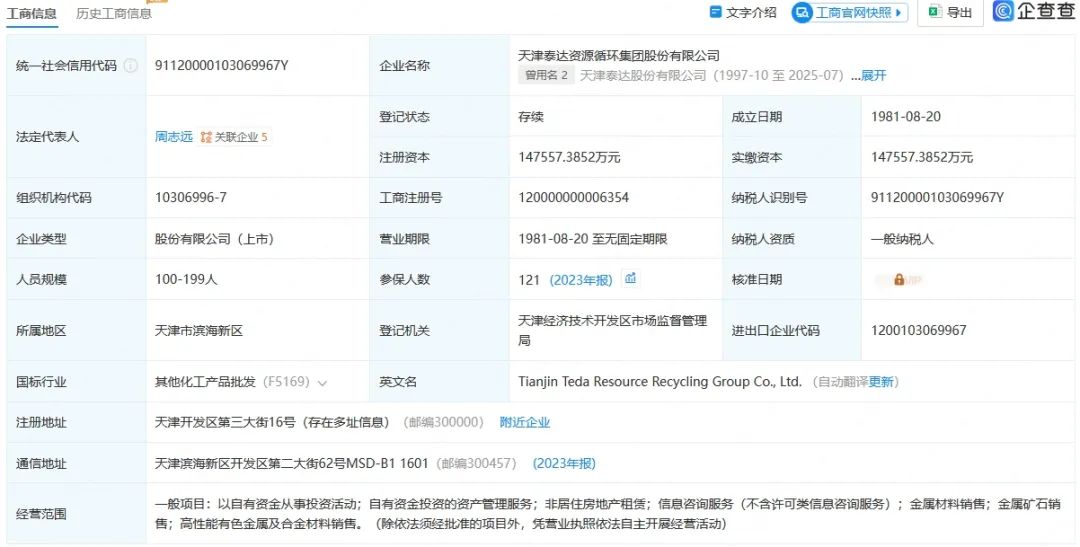Expand 国标行业 dropdown chevron

click(322, 382)
